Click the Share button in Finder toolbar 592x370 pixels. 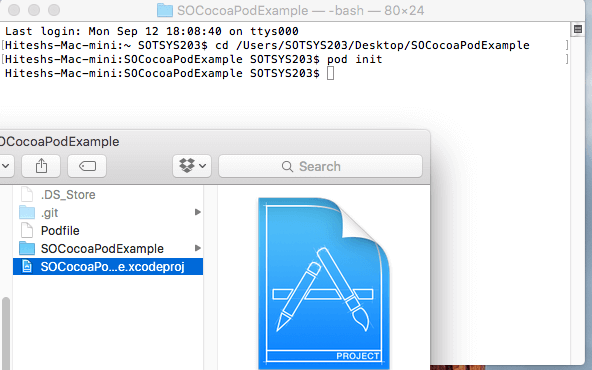click(x=41, y=166)
